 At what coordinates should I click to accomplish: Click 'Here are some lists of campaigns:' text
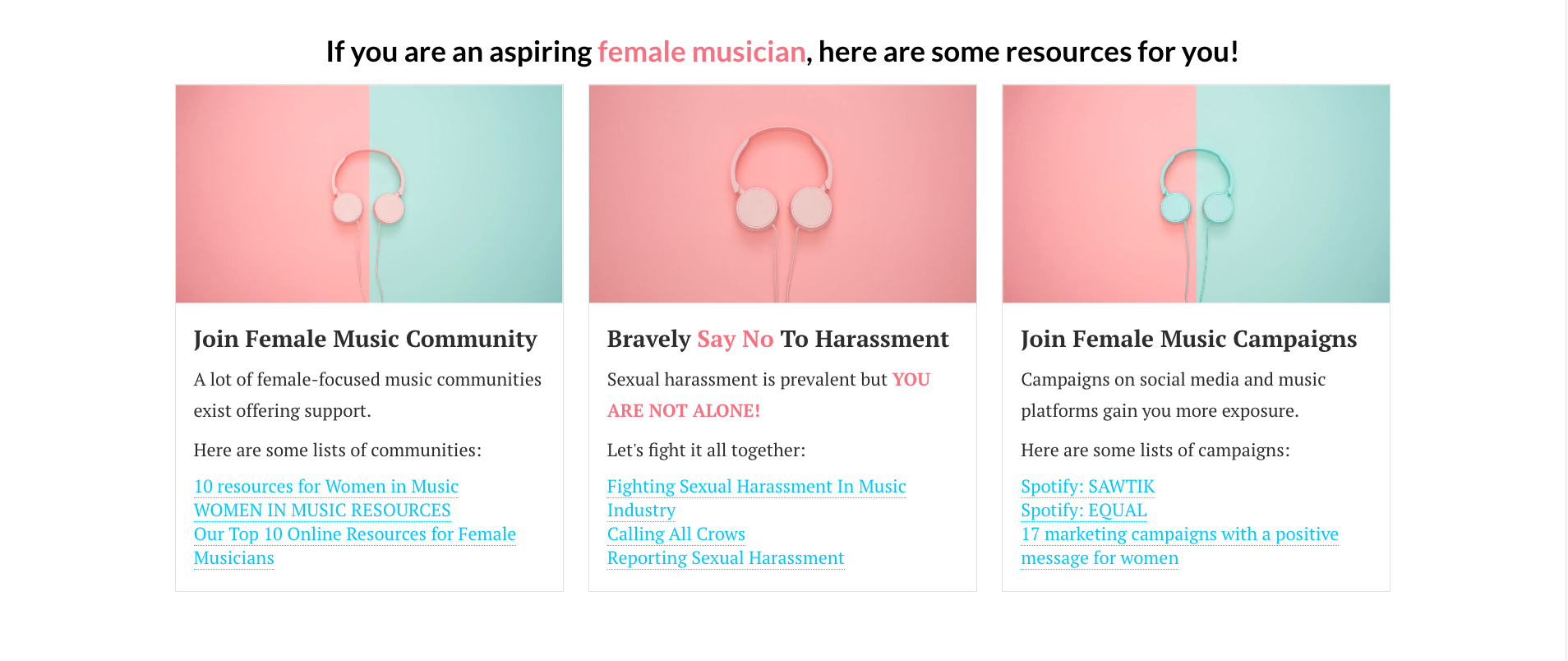point(1155,451)
